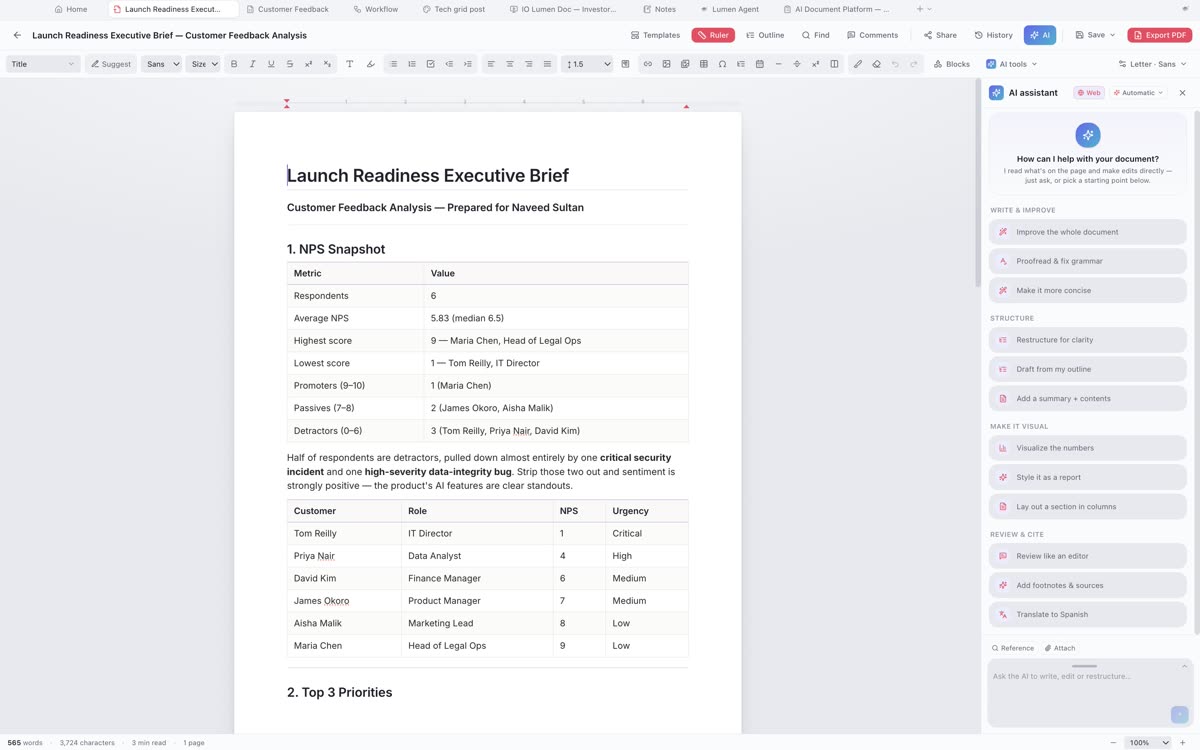The image size is (1200, 750).
Task: Apply subscript formatting
Action: pos(327,64)
